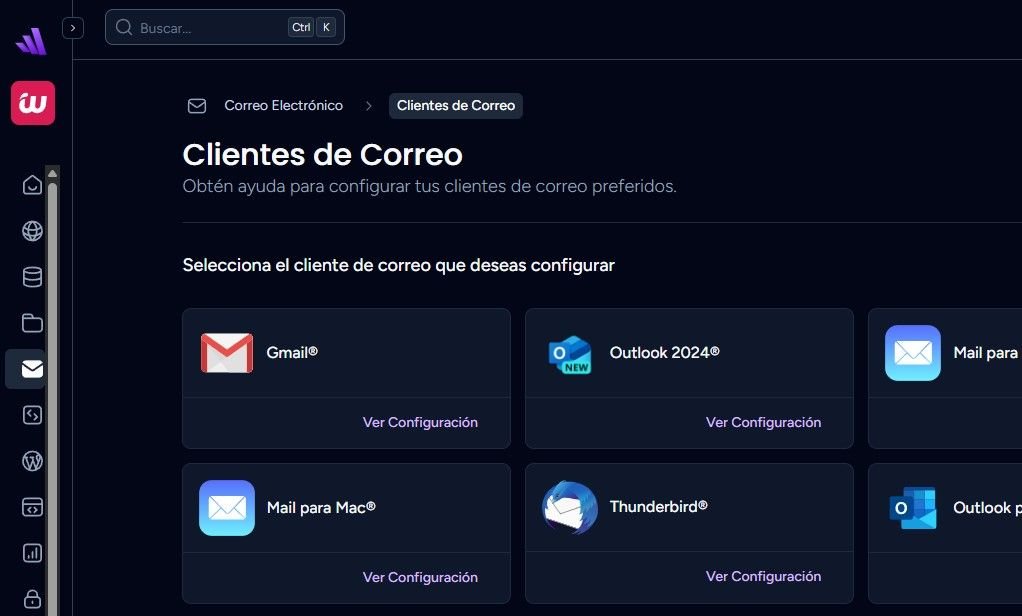This screenshot has height=616, width=1022.
Task: Open the code snippet icon in the sidebar
Action: [x=31, y=415]
